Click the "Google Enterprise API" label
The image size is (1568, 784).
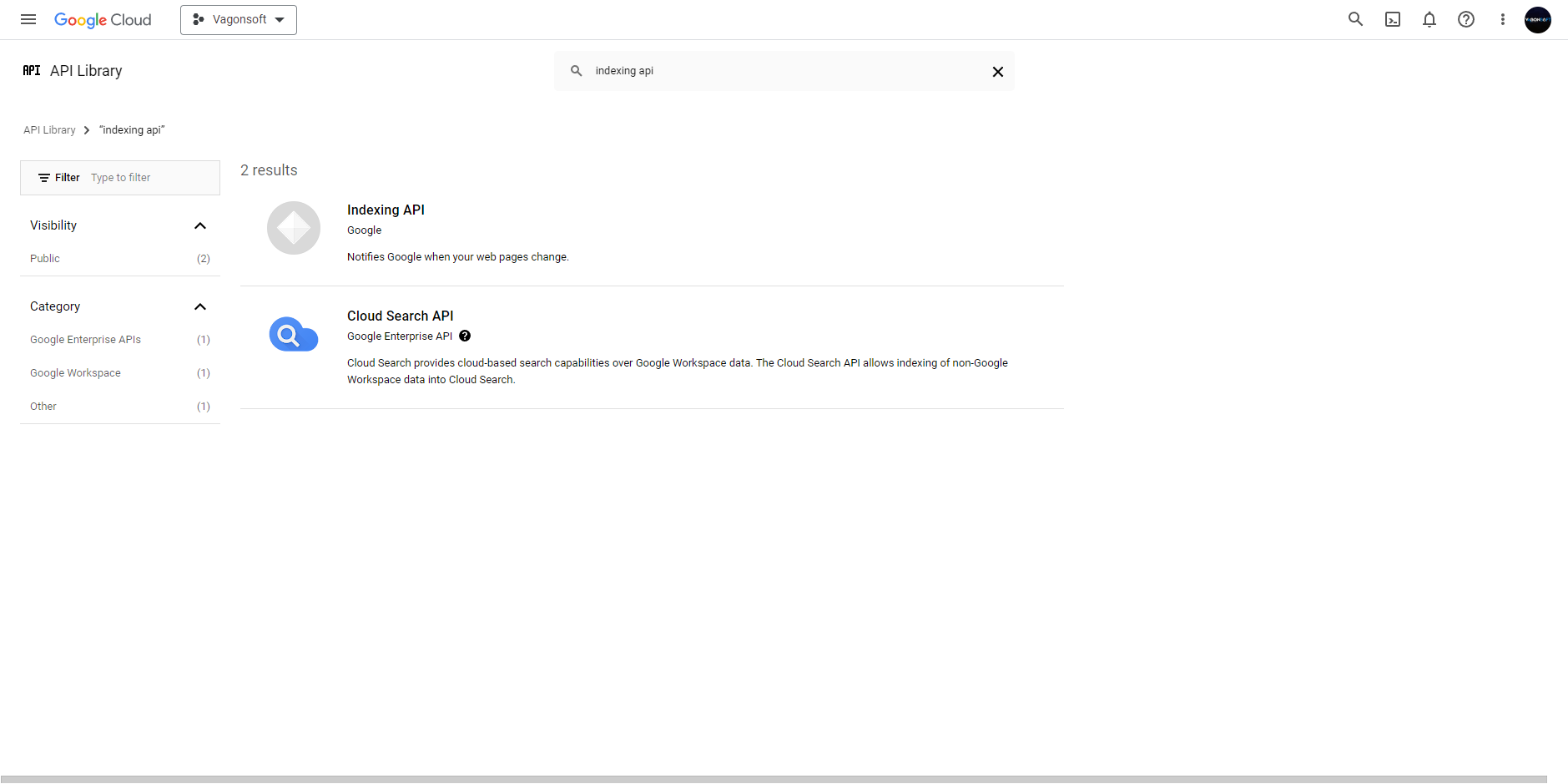tap(400, 336)
